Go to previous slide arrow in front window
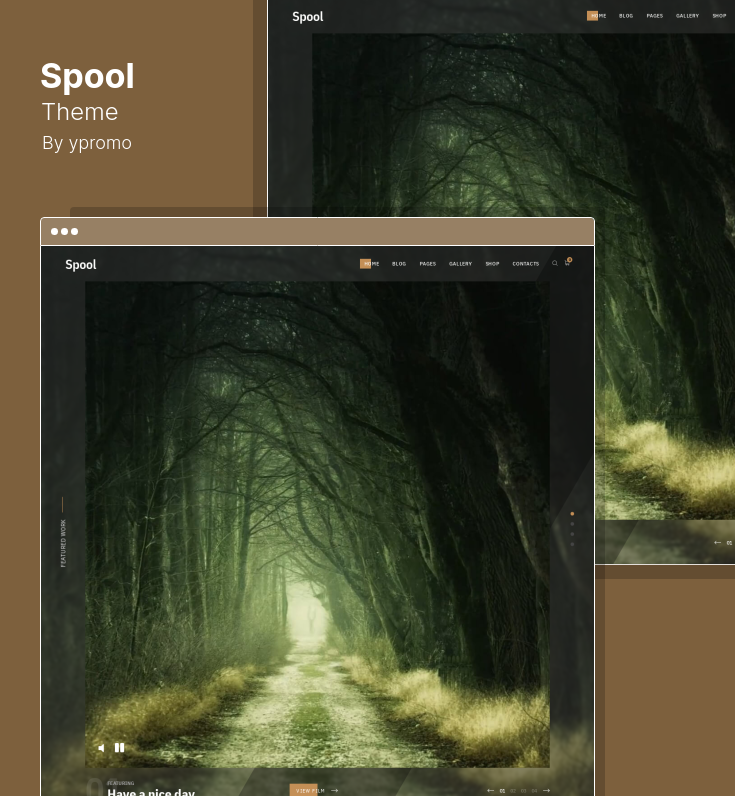 pos(490,790)
